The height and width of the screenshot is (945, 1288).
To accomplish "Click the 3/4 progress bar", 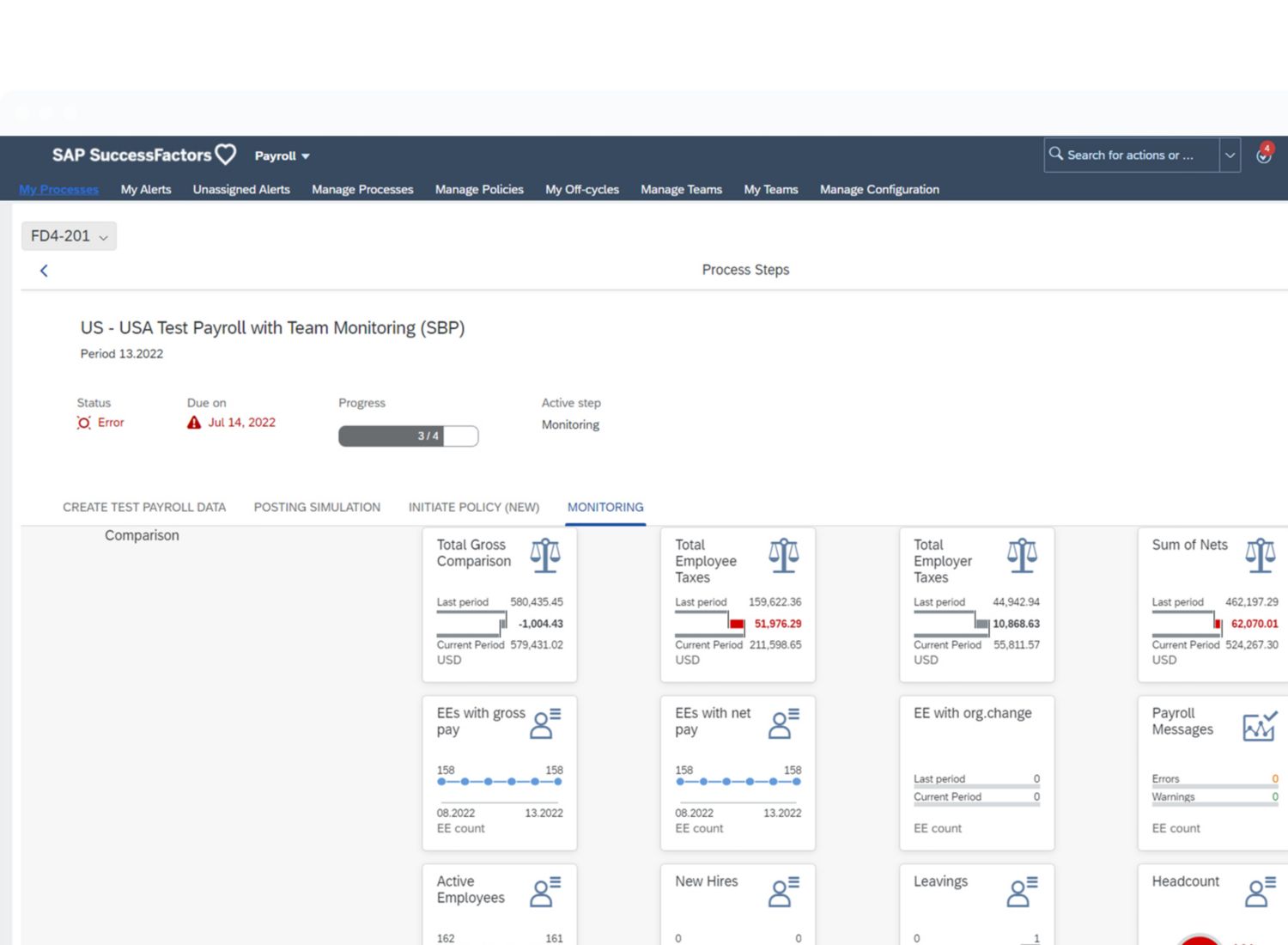I will click(x=408, y=436).
